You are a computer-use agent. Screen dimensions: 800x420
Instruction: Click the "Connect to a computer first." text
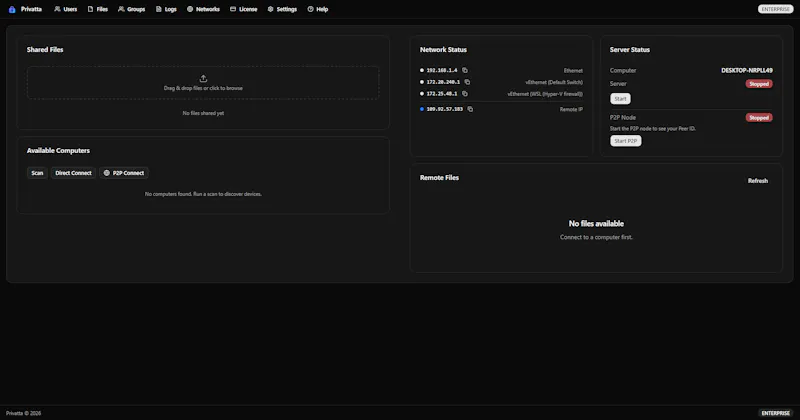coord(596,237)
